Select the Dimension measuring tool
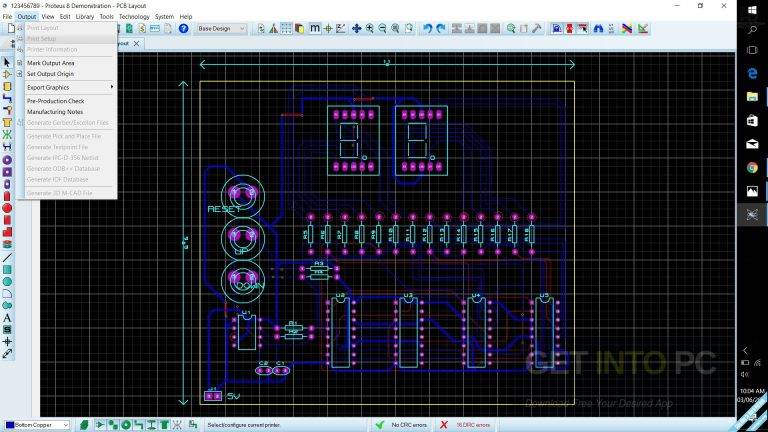768x432 pixels. point(6,354)
